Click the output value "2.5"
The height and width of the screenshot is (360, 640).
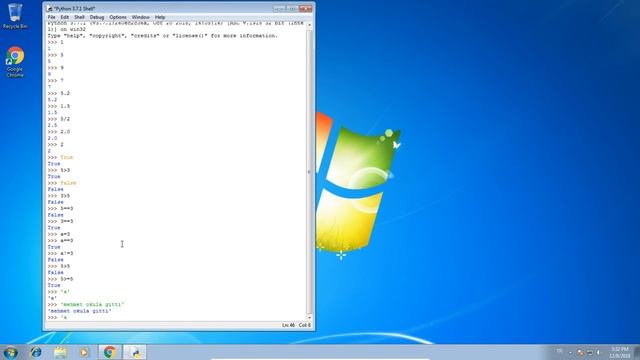[x=52, y=125]
